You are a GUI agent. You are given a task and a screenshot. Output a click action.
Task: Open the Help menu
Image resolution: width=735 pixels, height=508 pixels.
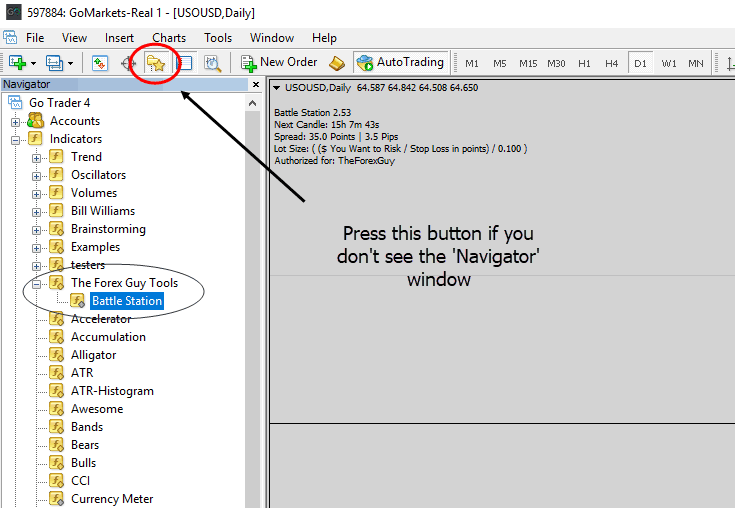(324, 37)
